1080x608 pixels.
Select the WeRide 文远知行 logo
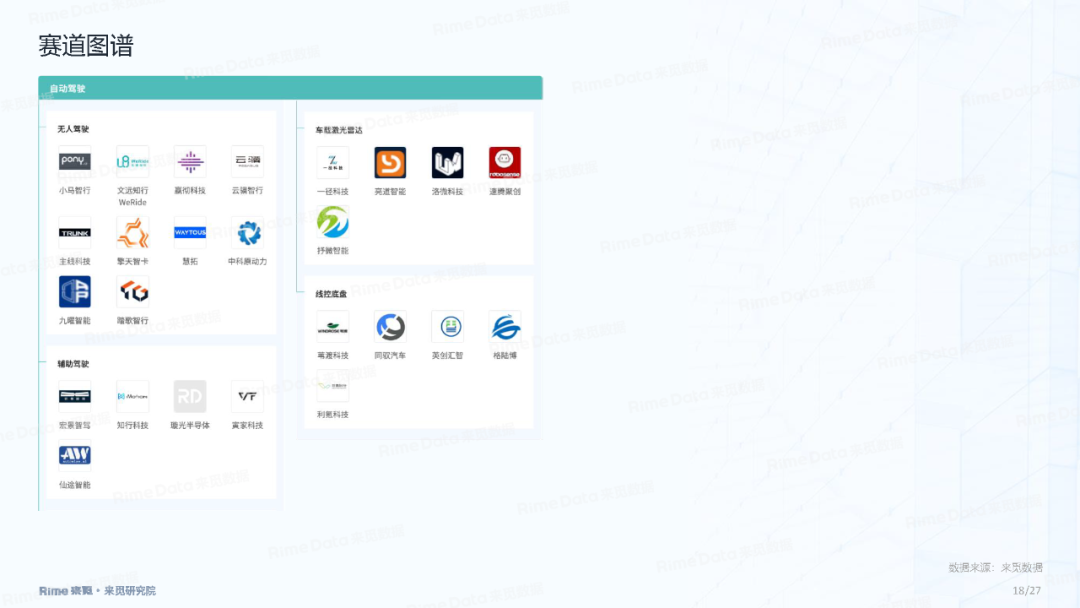click(x=132, y=161)
